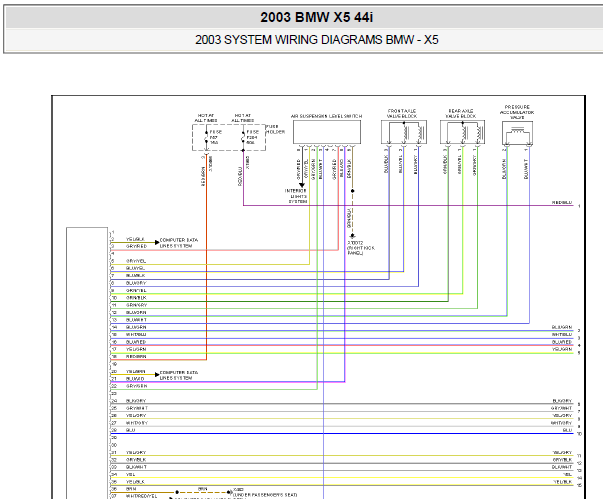The height and width of the screenshot is (499, 603).
Task: Click the Interior Lights System arrow
Action: pos(302,185)
